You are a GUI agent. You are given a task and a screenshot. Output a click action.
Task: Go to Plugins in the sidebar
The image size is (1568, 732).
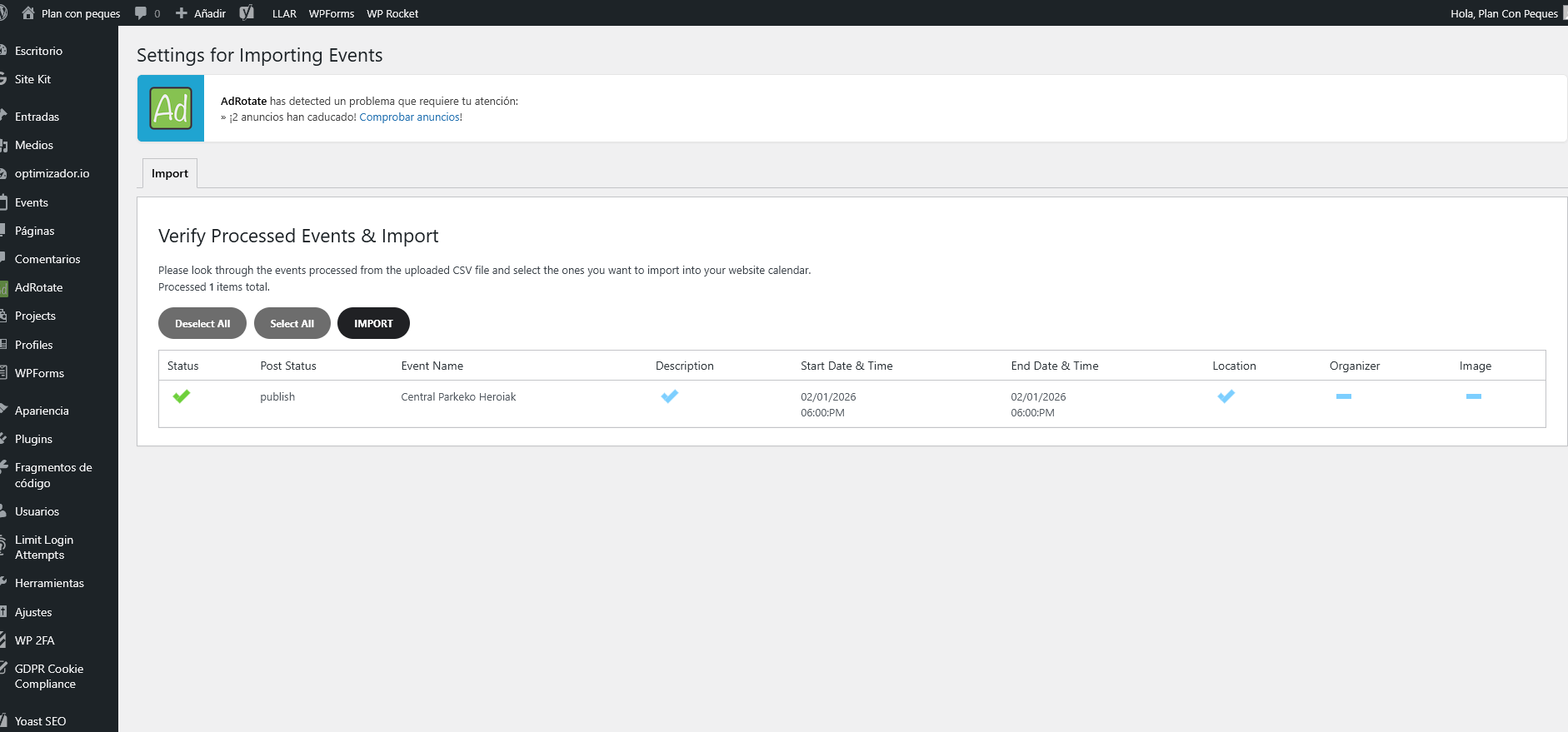click(x=33, y=439)
